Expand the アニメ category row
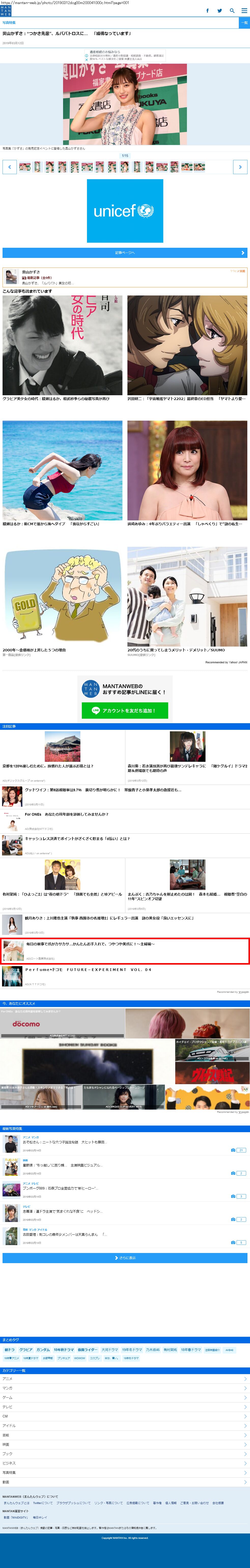The height and width of the screenshot is (1568, 250). click(125, 1379)
